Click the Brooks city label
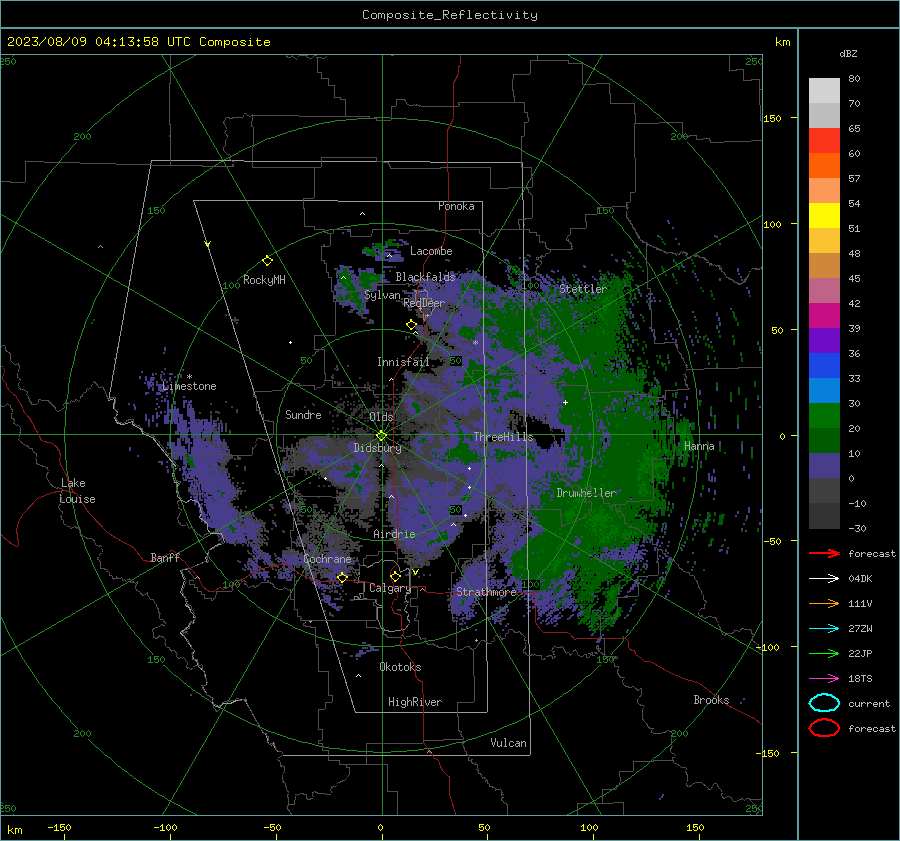The width and height of the screenshot is (900, 841). point(711,700)
